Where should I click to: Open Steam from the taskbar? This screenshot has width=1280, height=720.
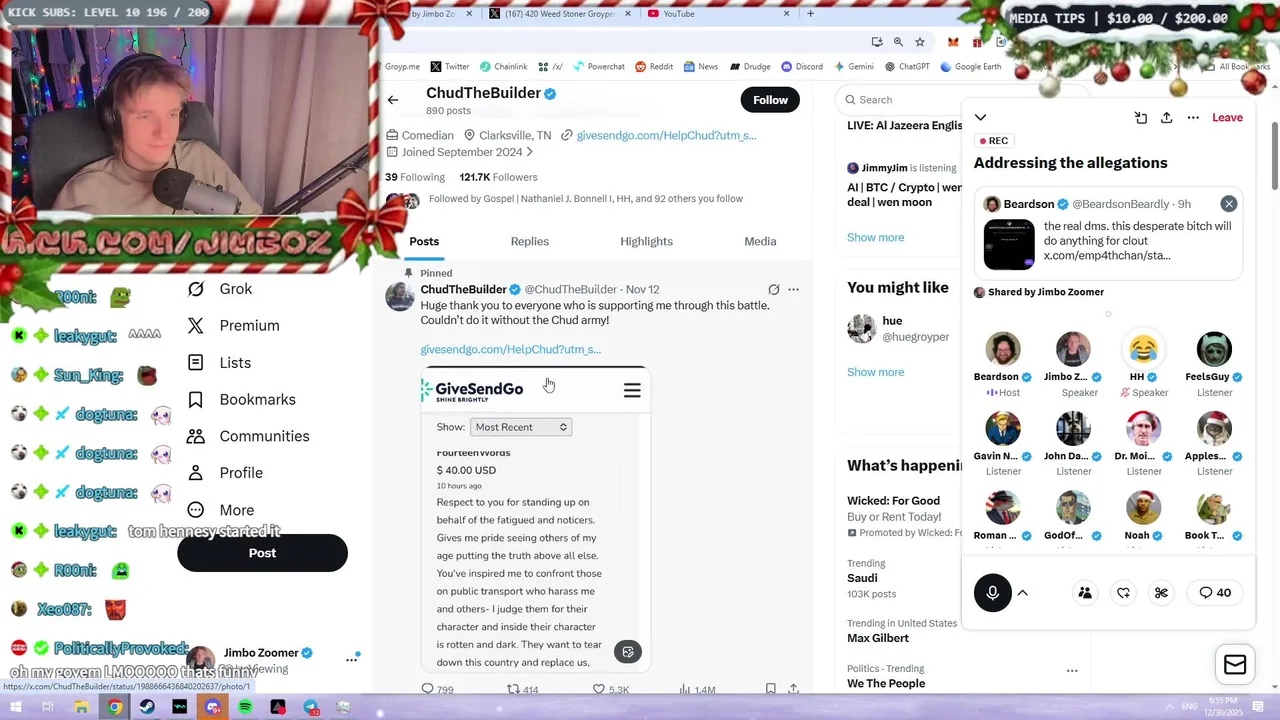[147, 708]
